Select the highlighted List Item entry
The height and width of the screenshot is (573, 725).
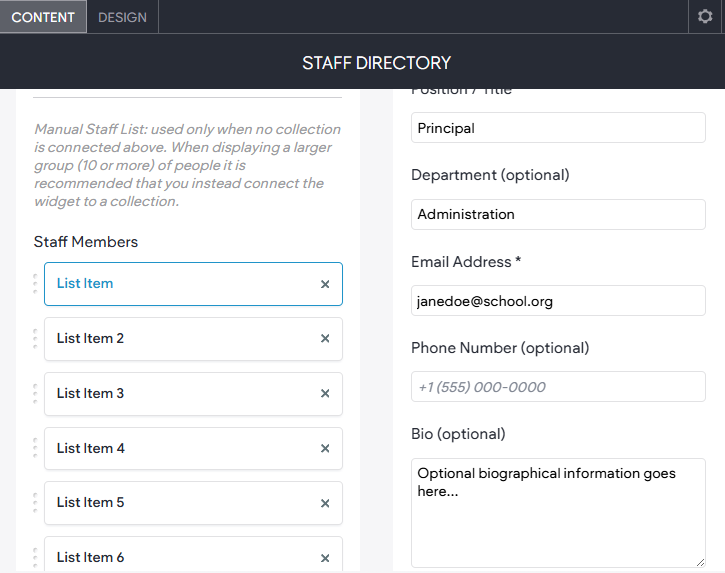193,284
